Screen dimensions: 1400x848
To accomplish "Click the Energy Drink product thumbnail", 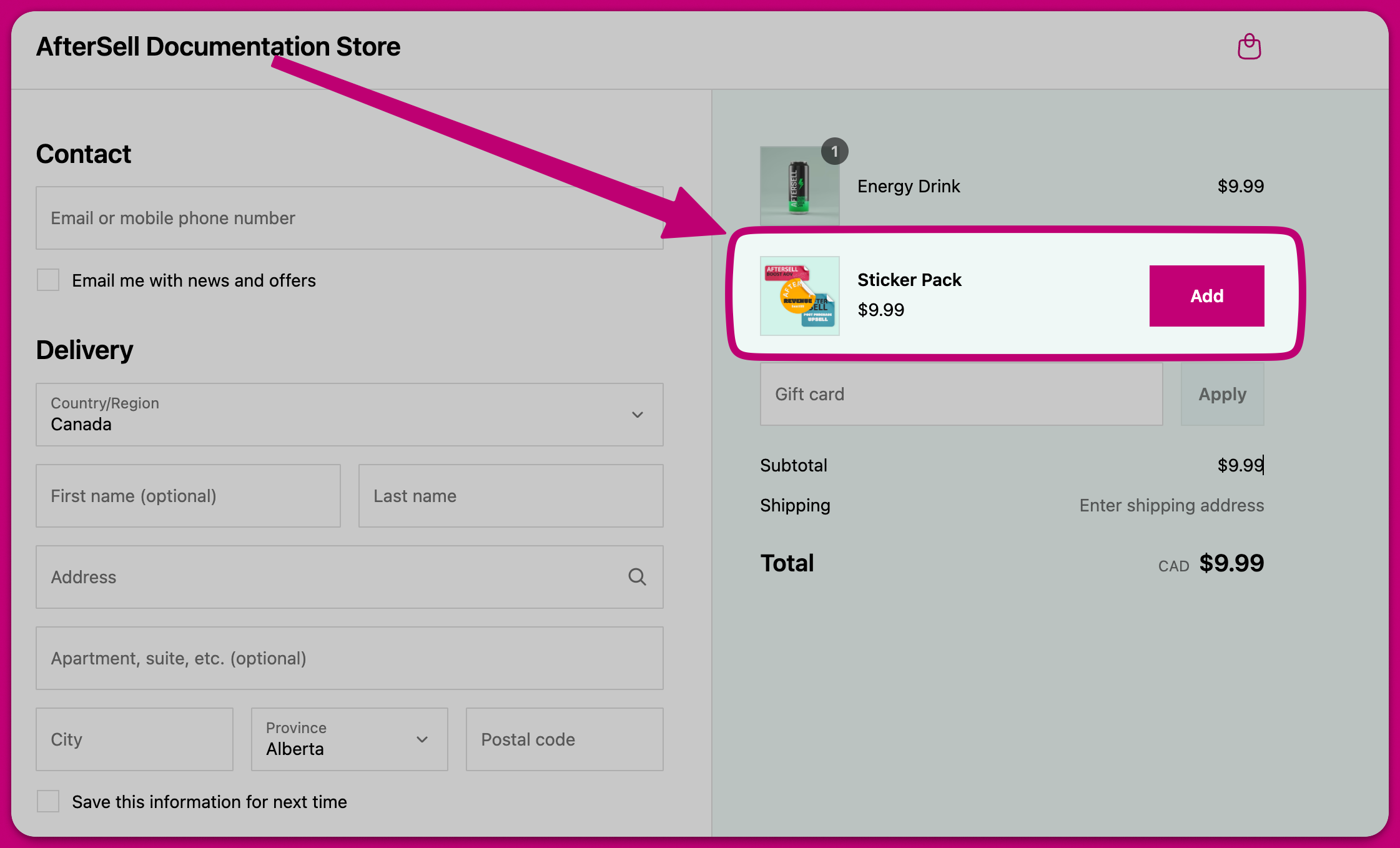I will click(799, 187).
